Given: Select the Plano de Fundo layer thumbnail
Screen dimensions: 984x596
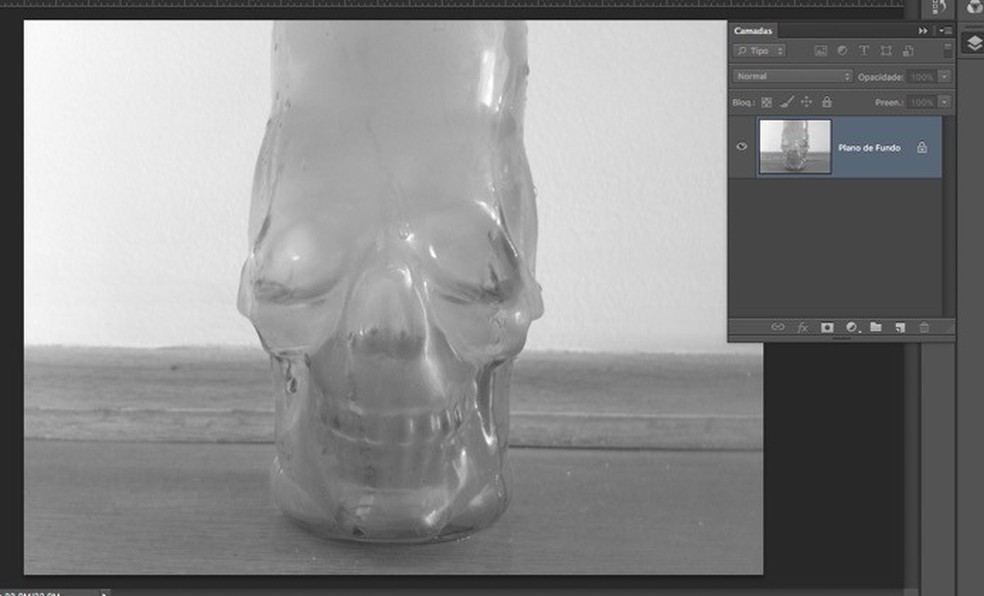Looking at the screenshot, I should [795, 147].
